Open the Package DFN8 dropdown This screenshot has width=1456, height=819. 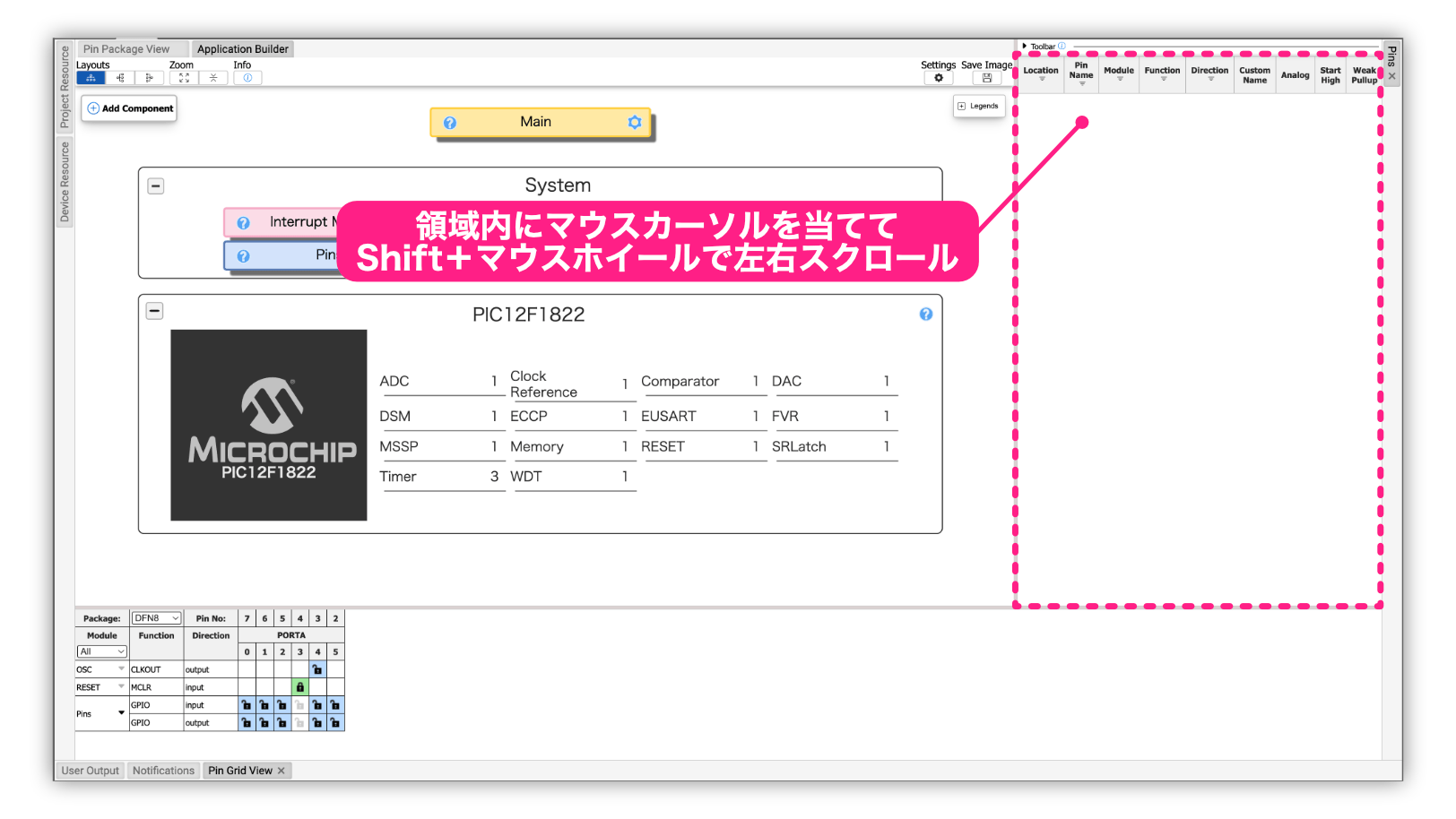coord(155,617)
